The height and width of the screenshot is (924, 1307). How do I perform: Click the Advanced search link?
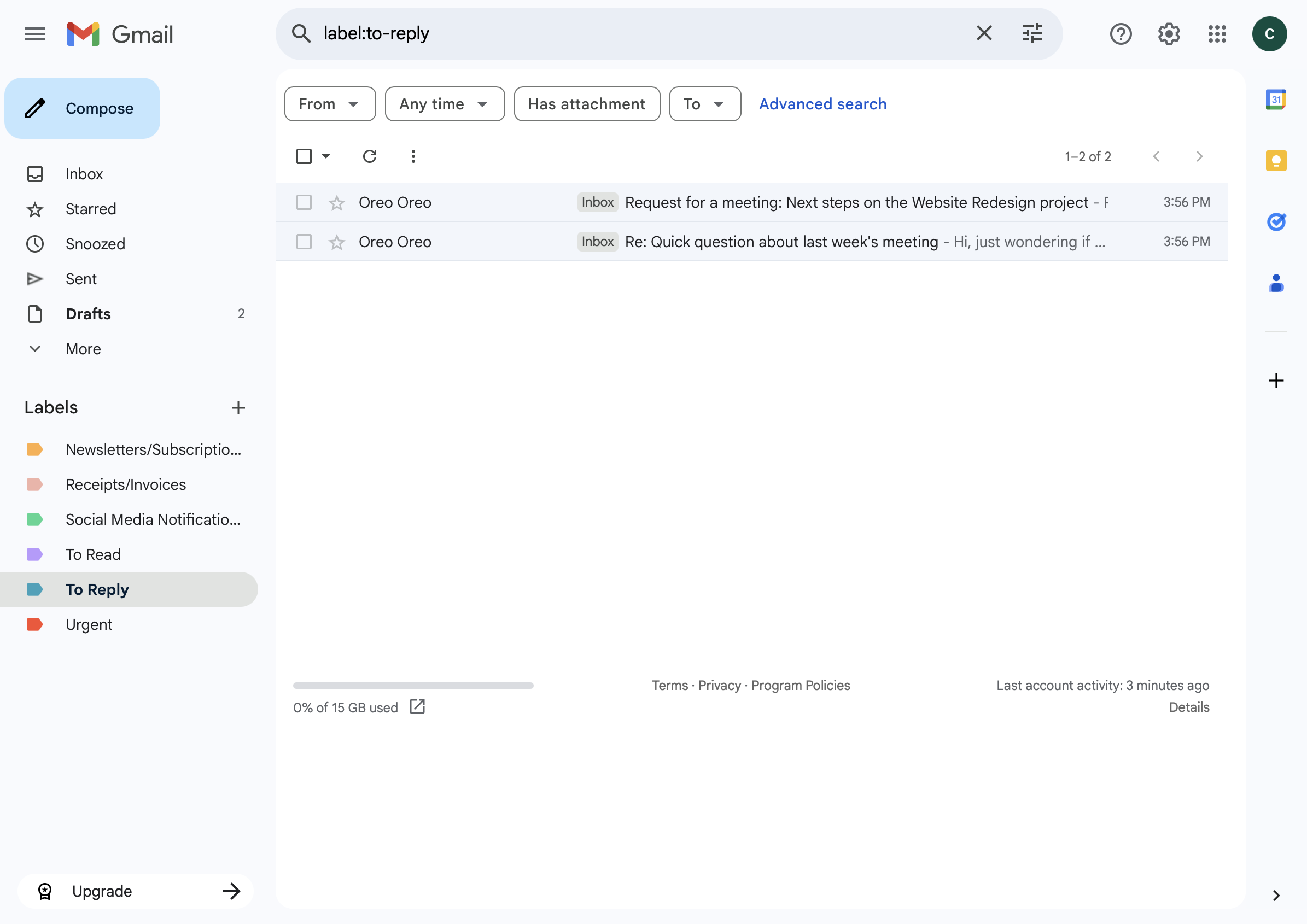[x=822, y=104]
